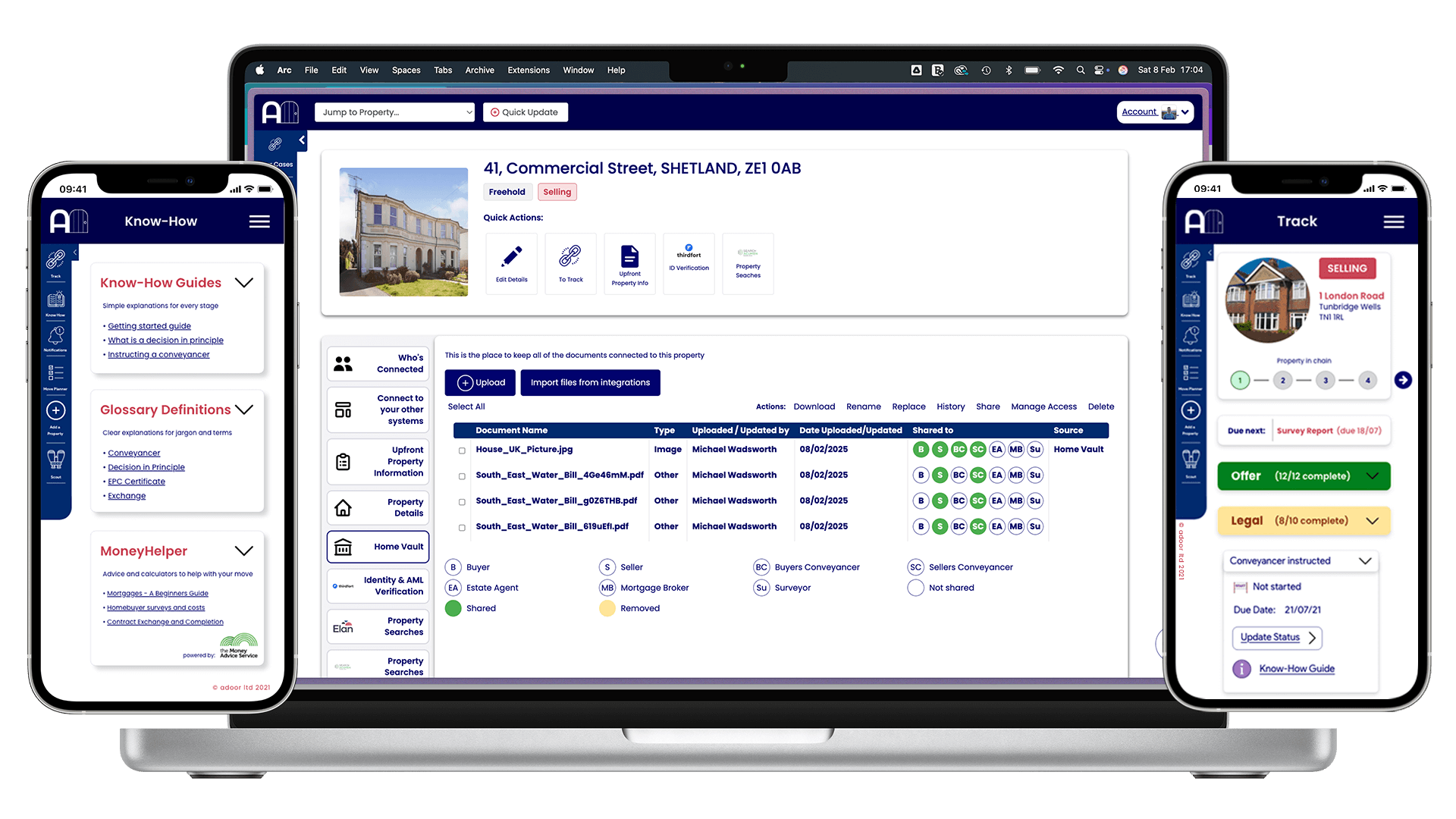
Task: Click the Upload button
Action: (480, 383)
